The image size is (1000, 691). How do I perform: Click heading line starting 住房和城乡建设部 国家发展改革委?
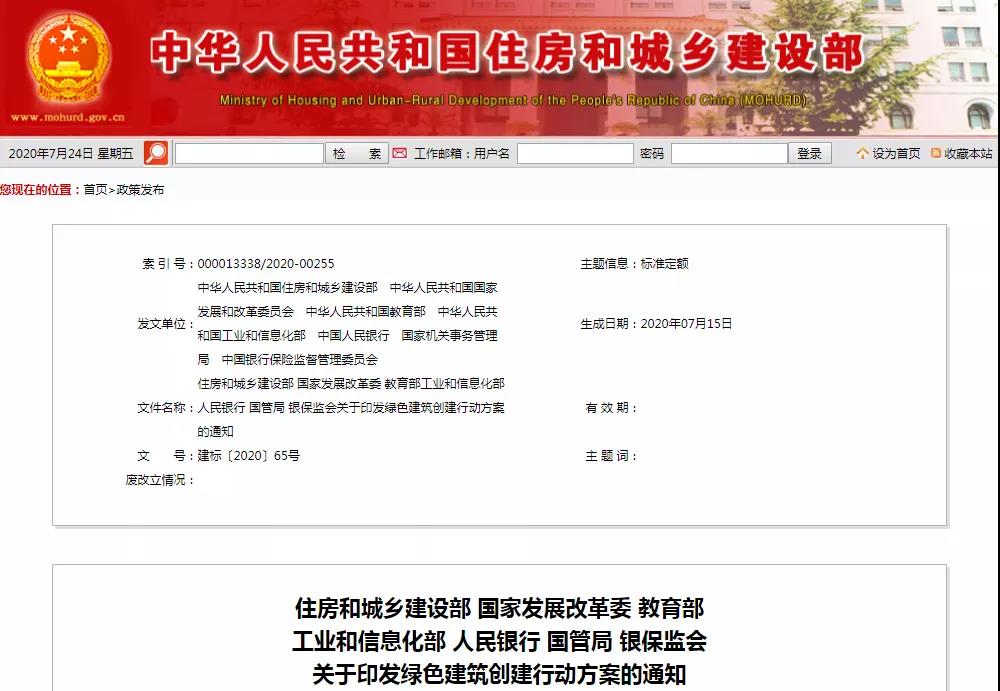point(499,608)
